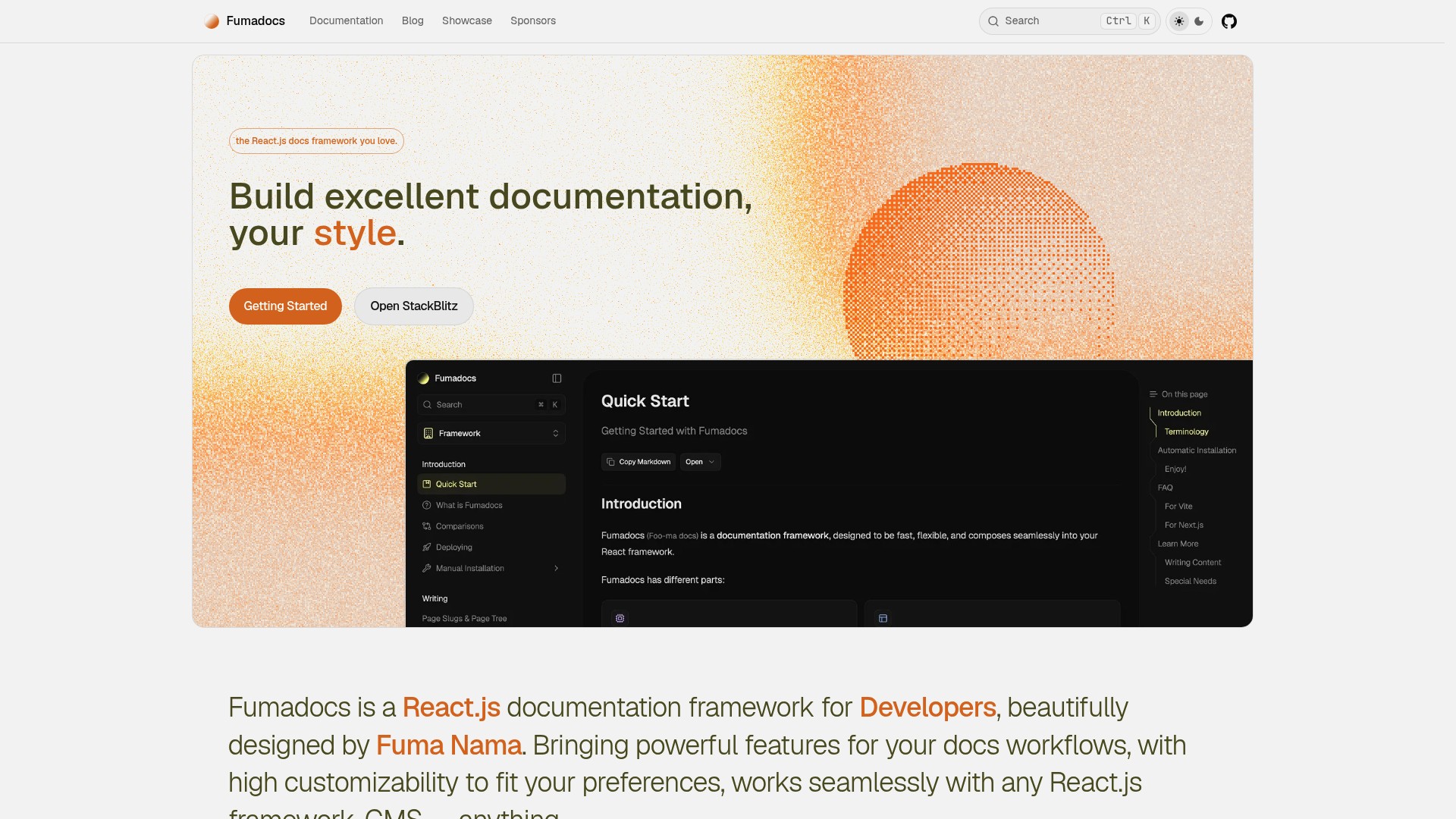Jump to Learn More in table of contents
1456x819 pixels.
click(x=1178, y=544)
